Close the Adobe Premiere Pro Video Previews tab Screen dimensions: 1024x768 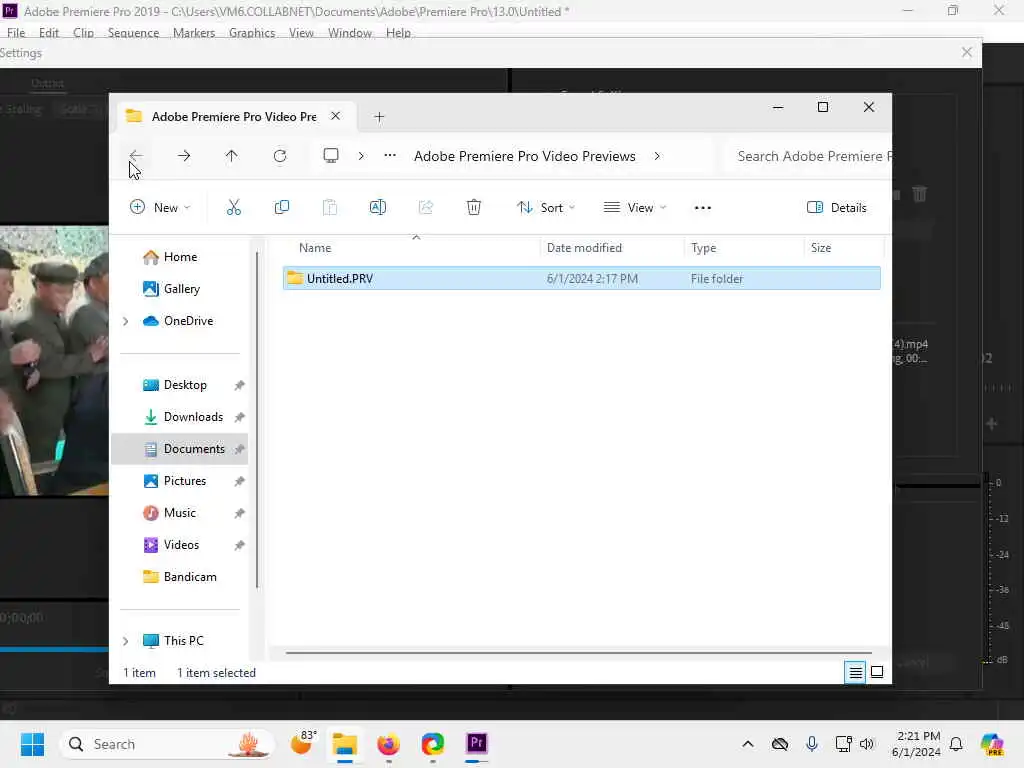335,116
